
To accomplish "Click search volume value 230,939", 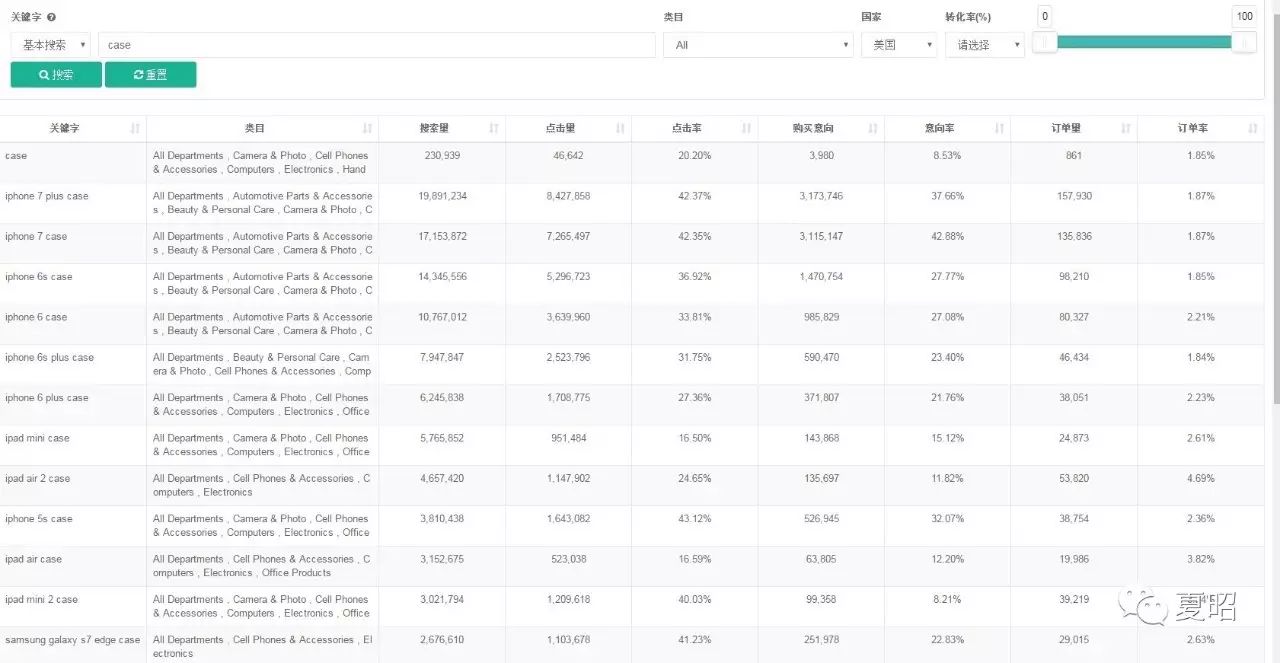I will coord(442,155).
